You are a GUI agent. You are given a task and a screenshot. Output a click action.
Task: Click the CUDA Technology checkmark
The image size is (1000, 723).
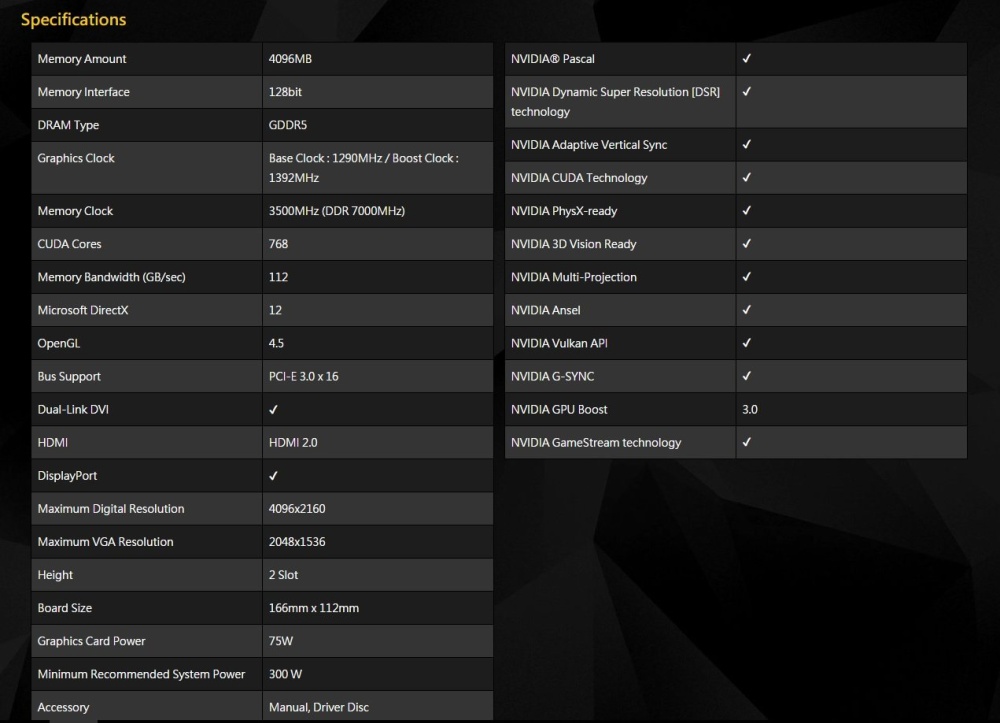point(746,178)
